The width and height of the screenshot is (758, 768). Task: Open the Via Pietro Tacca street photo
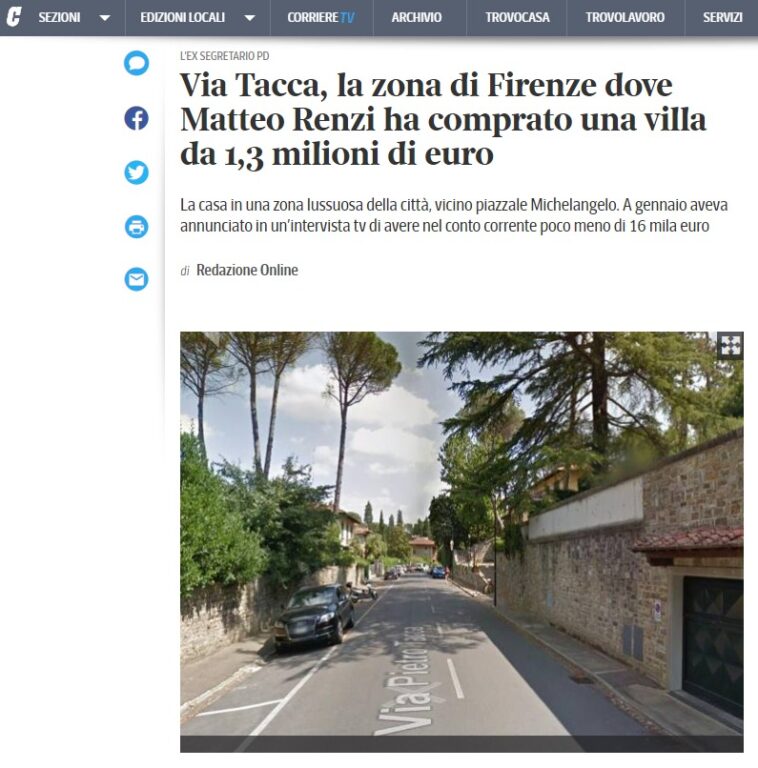click(x=462, y=542)
